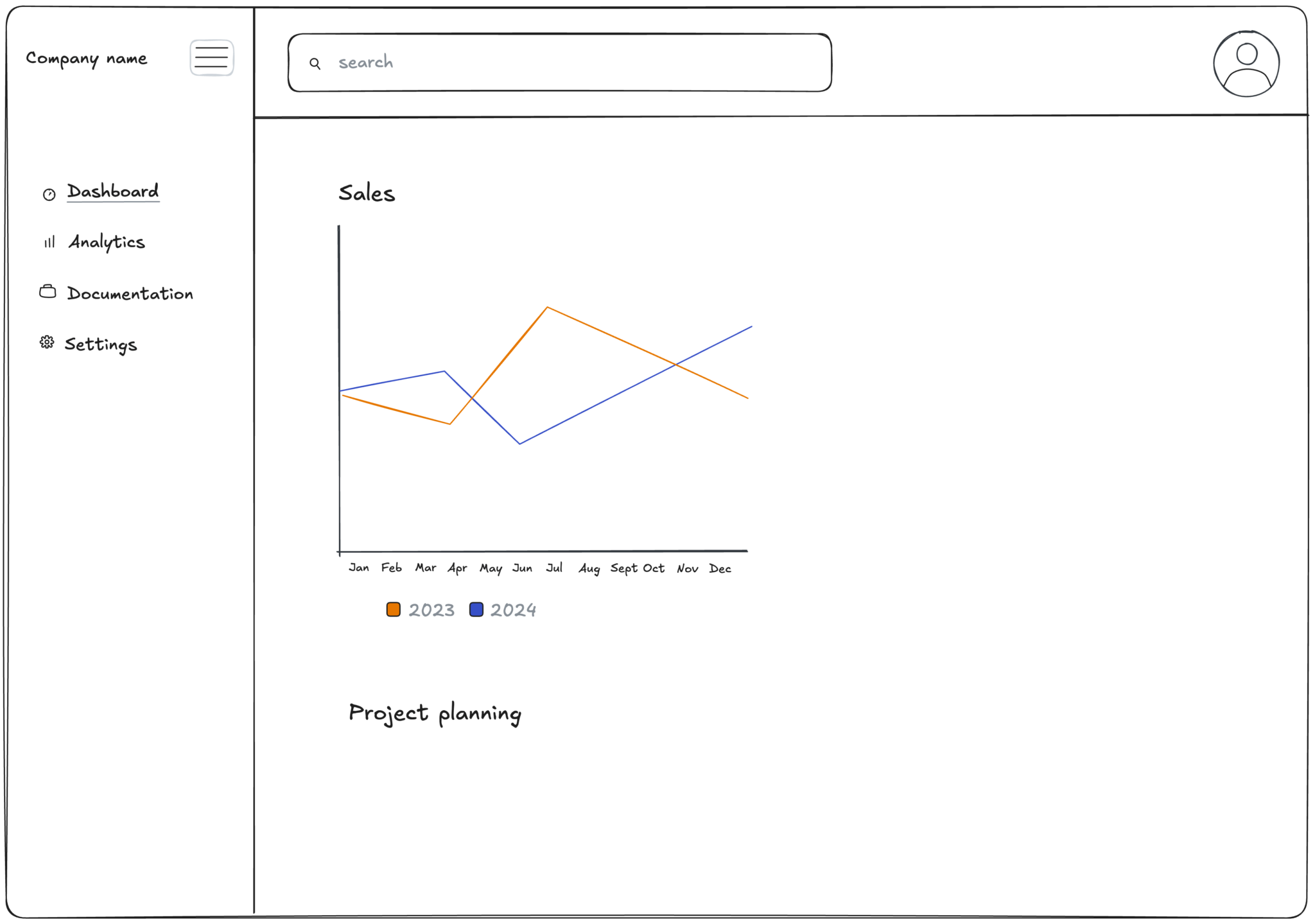This screenshot has height=924, width=1315.
Task: Click the magnifying glass search icon
Action: (315, 64)
